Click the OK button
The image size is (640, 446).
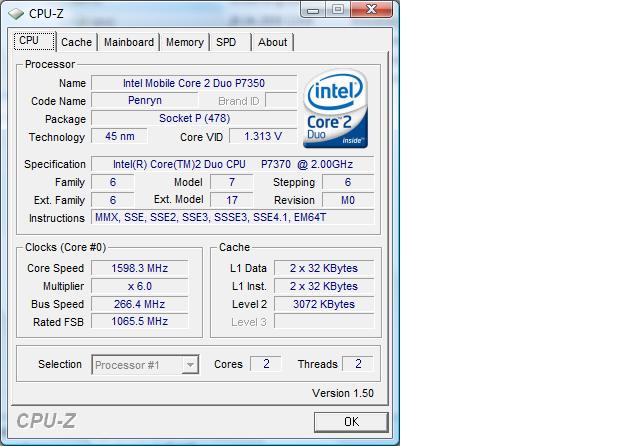point(351,422)
